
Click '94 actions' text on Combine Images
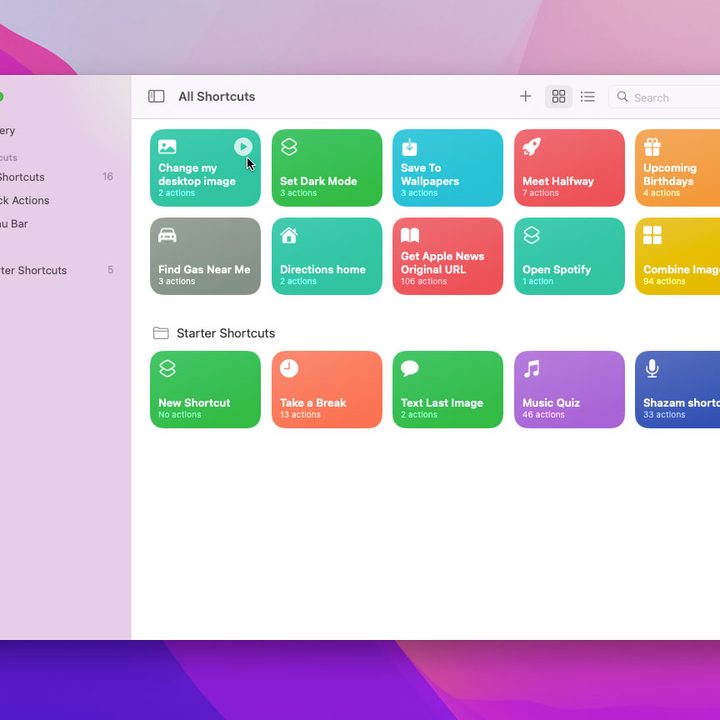(x=664, y=281)
